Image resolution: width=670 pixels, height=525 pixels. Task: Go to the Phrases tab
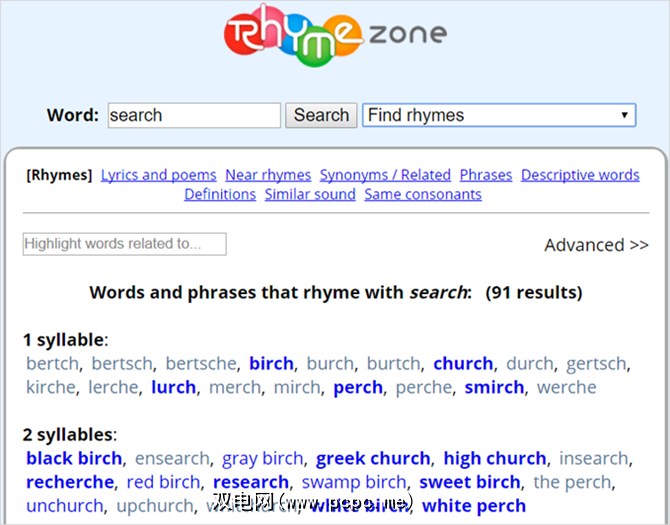[x=486, y=175]
